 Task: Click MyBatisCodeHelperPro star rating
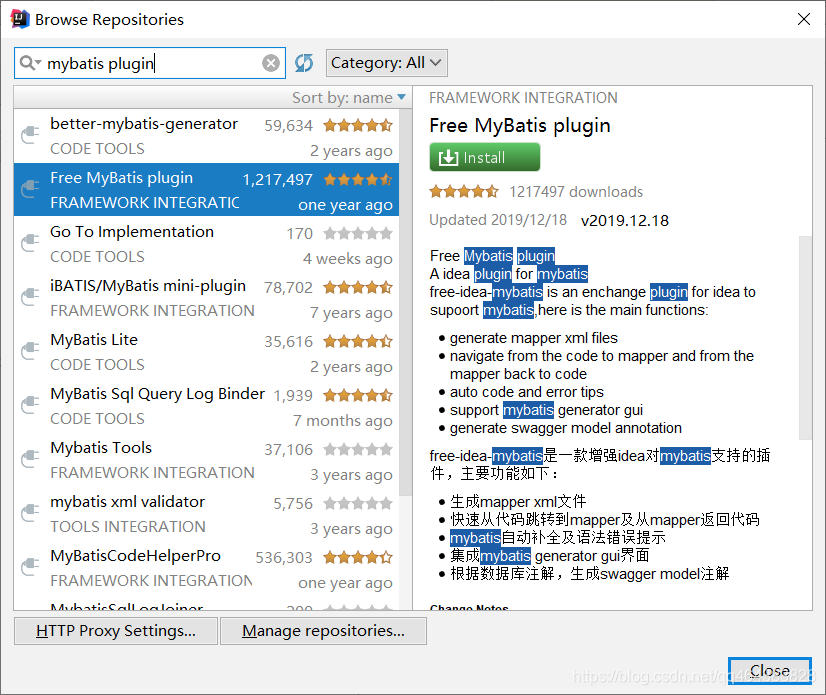pos(358,557)
